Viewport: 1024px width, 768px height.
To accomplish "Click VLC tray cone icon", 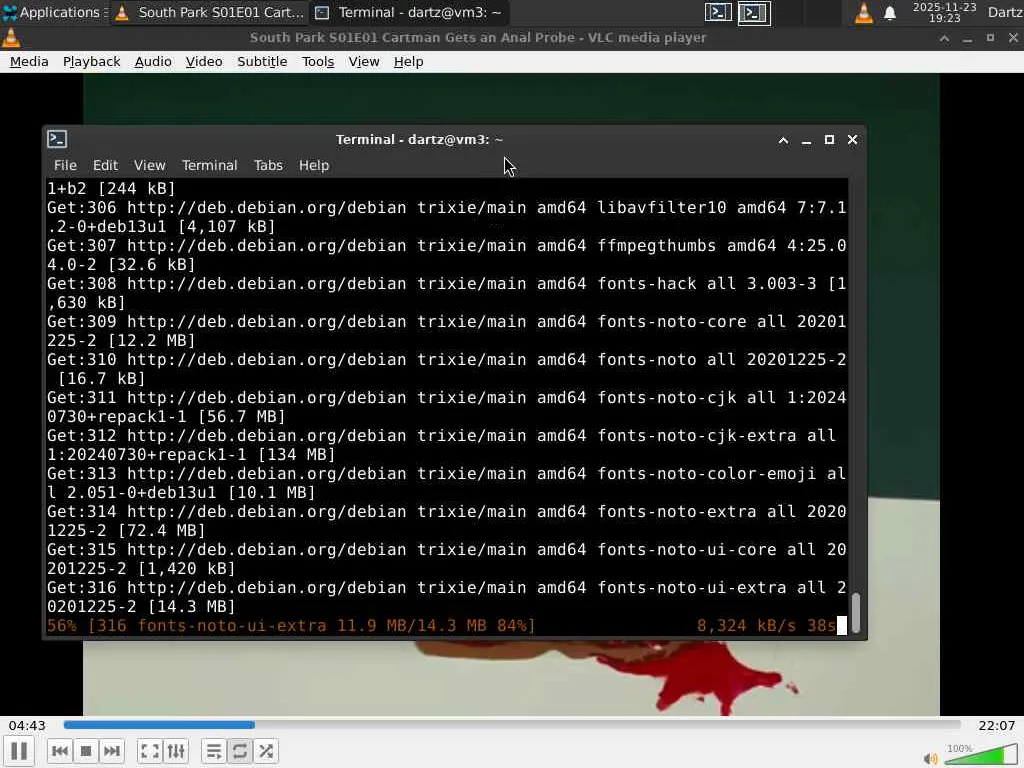I will click(x=864, y=12).
